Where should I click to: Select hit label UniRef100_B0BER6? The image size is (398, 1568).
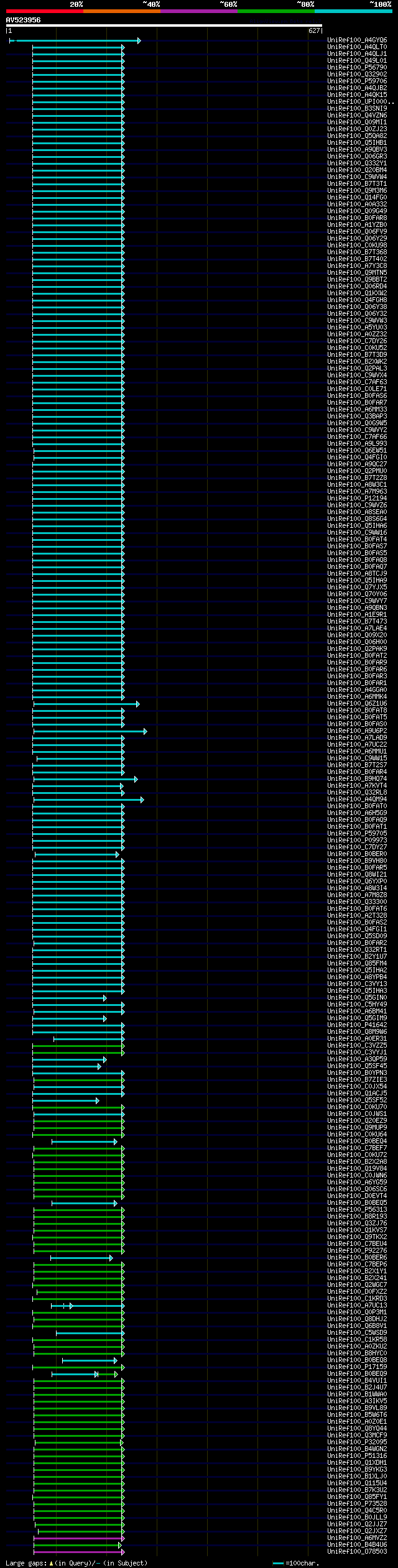point(357,1257)
